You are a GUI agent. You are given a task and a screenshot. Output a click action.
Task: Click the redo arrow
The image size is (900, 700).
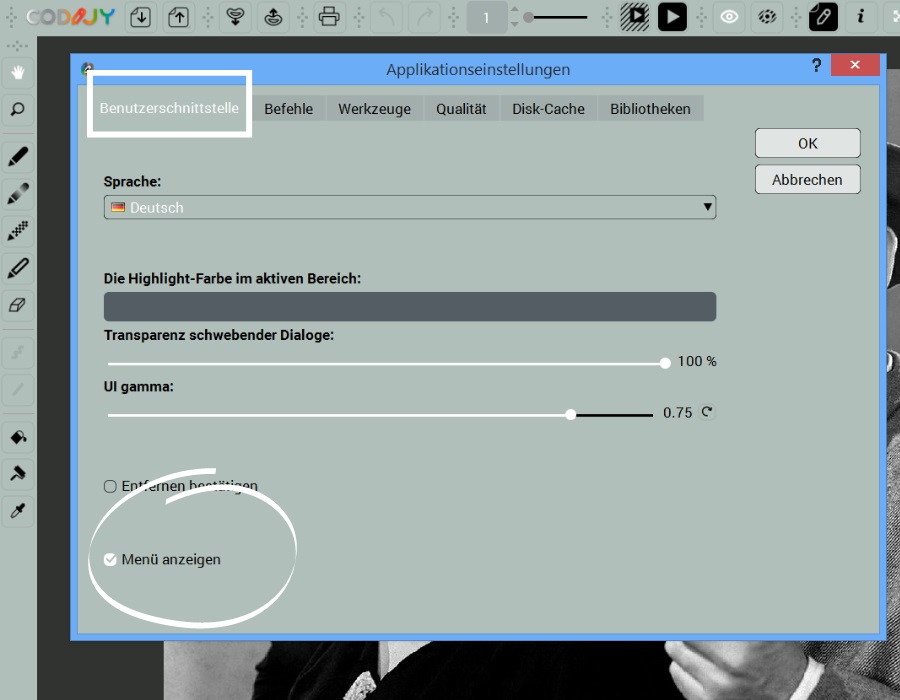point(425,17)
